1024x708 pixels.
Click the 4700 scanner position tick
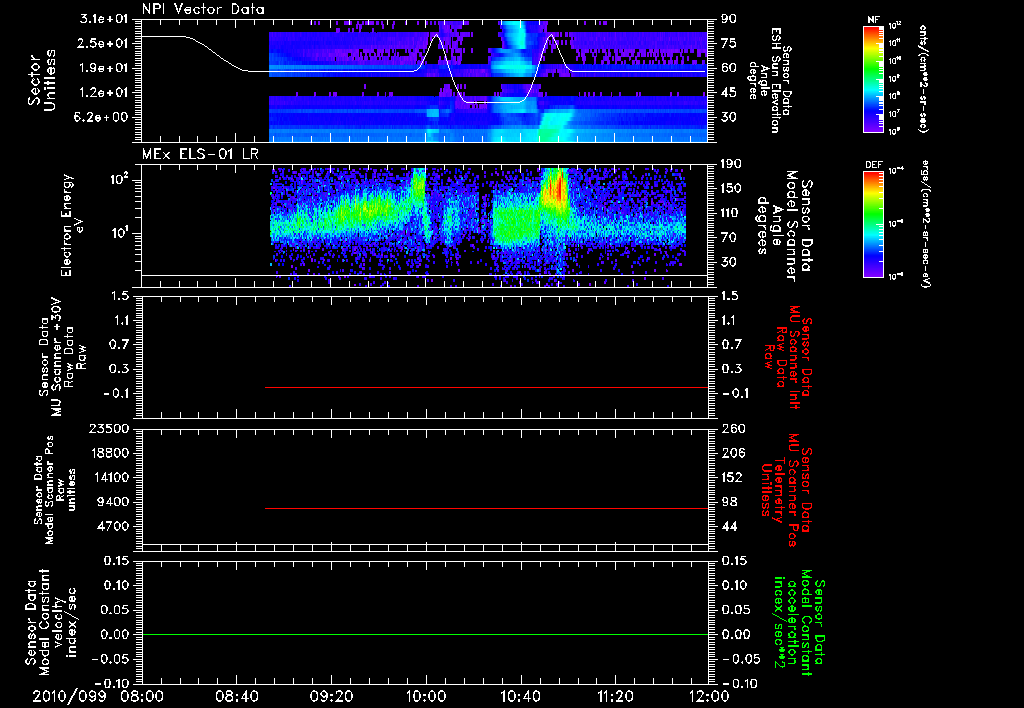pos(113,526)
